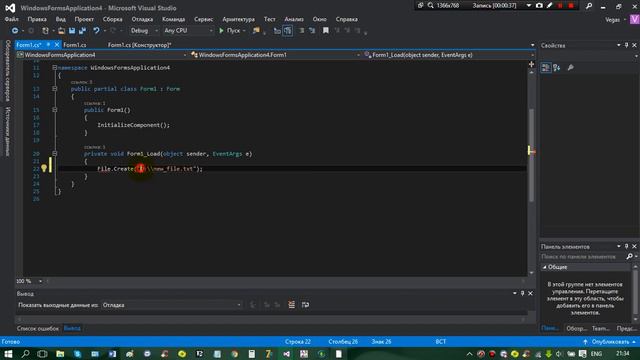Click the toolbox search field
Image resolution: width=640 pixels, height=360 pixels.
coord(583,257)
